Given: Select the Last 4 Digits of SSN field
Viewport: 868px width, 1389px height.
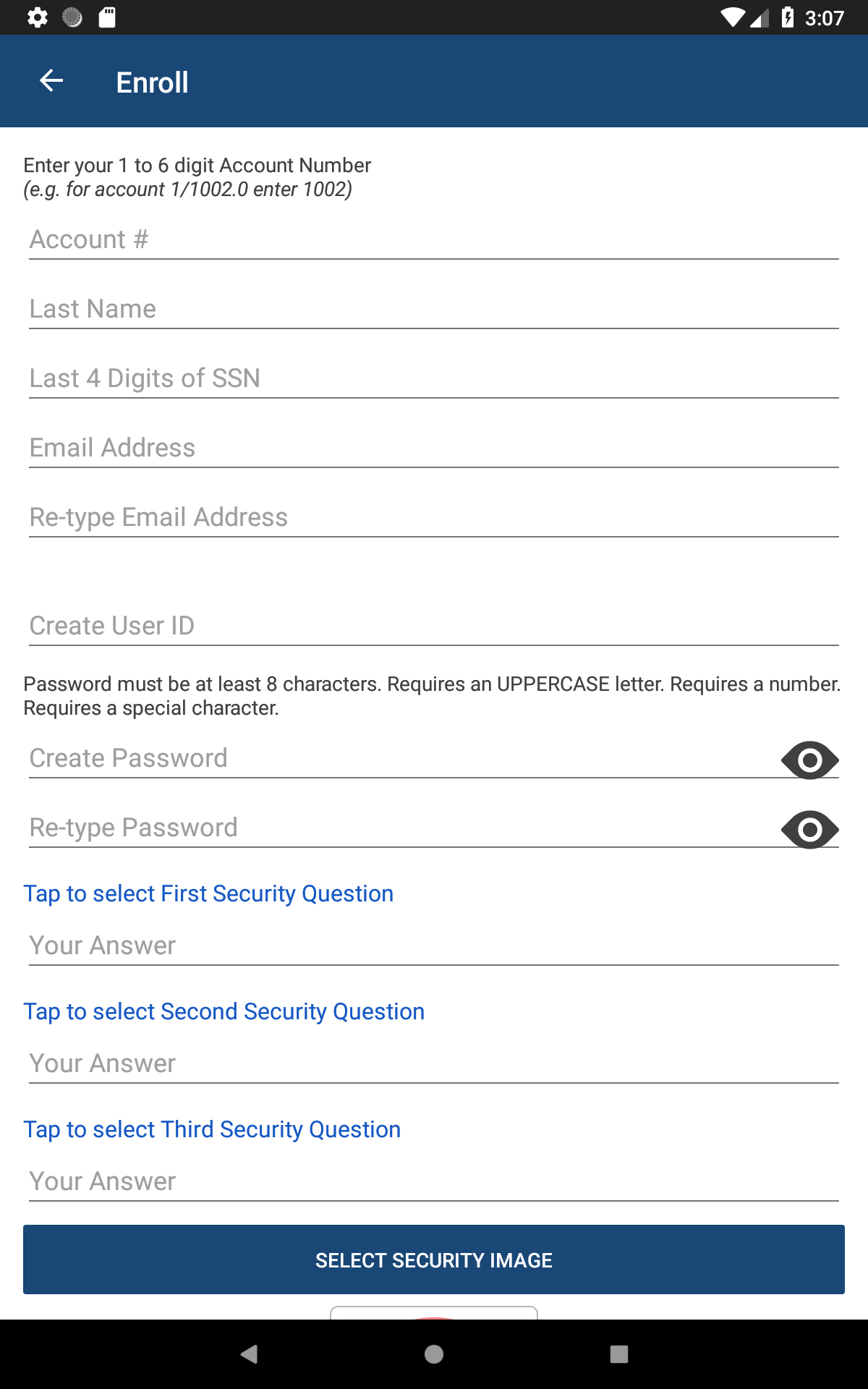Looking at the screenshot, I should pyautogui.click(x=434, y=378).
